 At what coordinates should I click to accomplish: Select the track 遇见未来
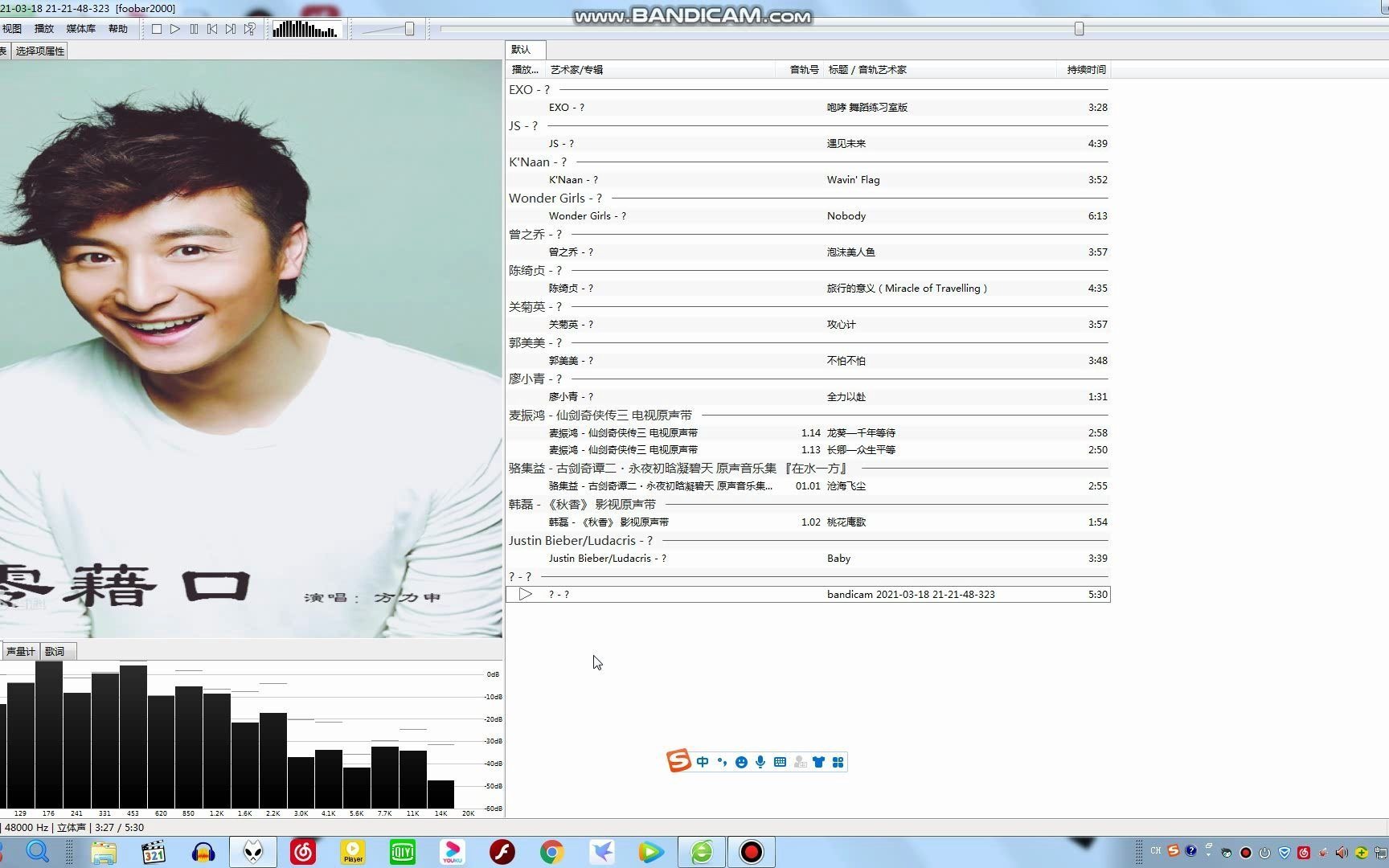point(808,144)
